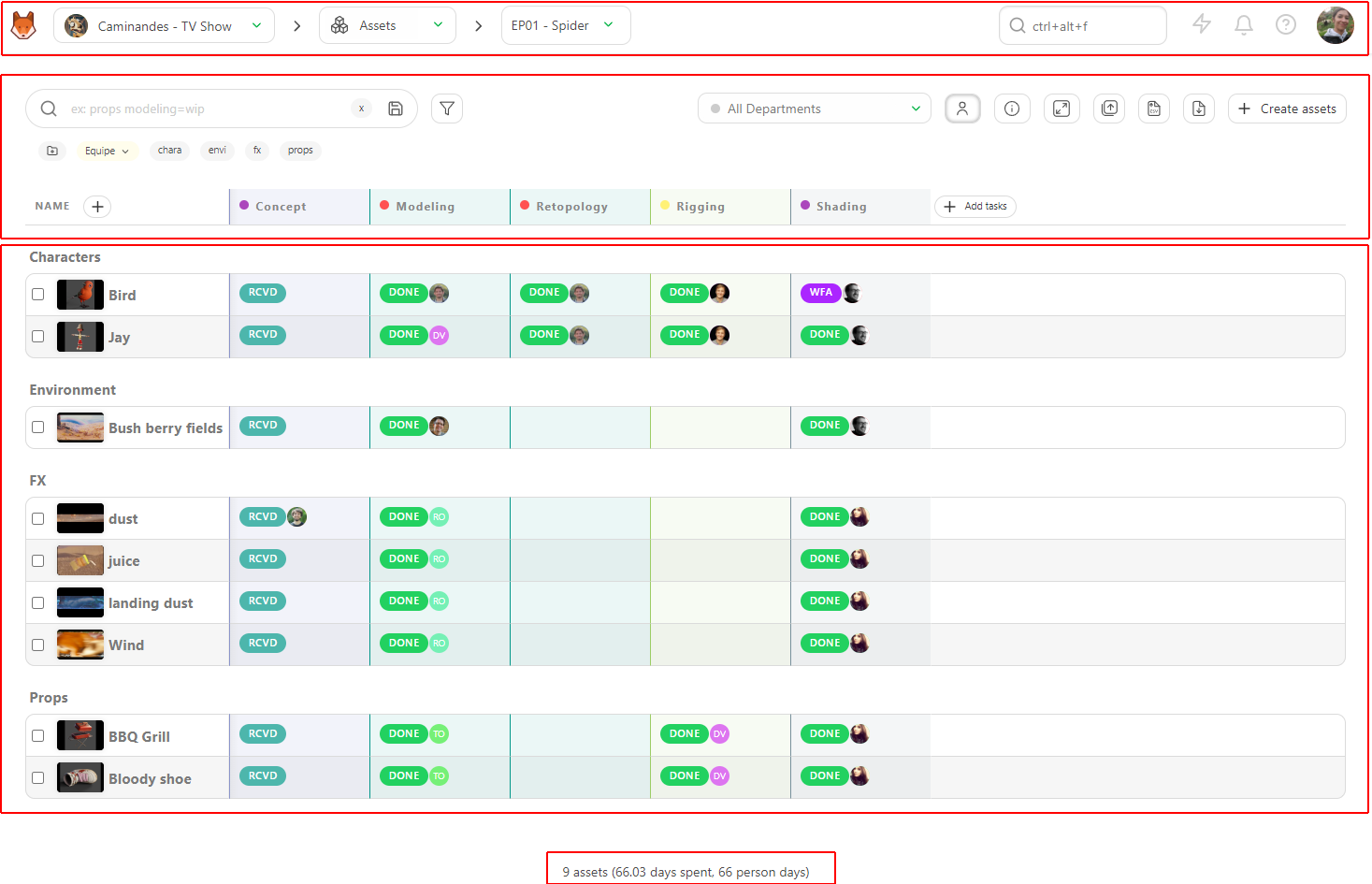Click the Add tasks button

(975, 207)
